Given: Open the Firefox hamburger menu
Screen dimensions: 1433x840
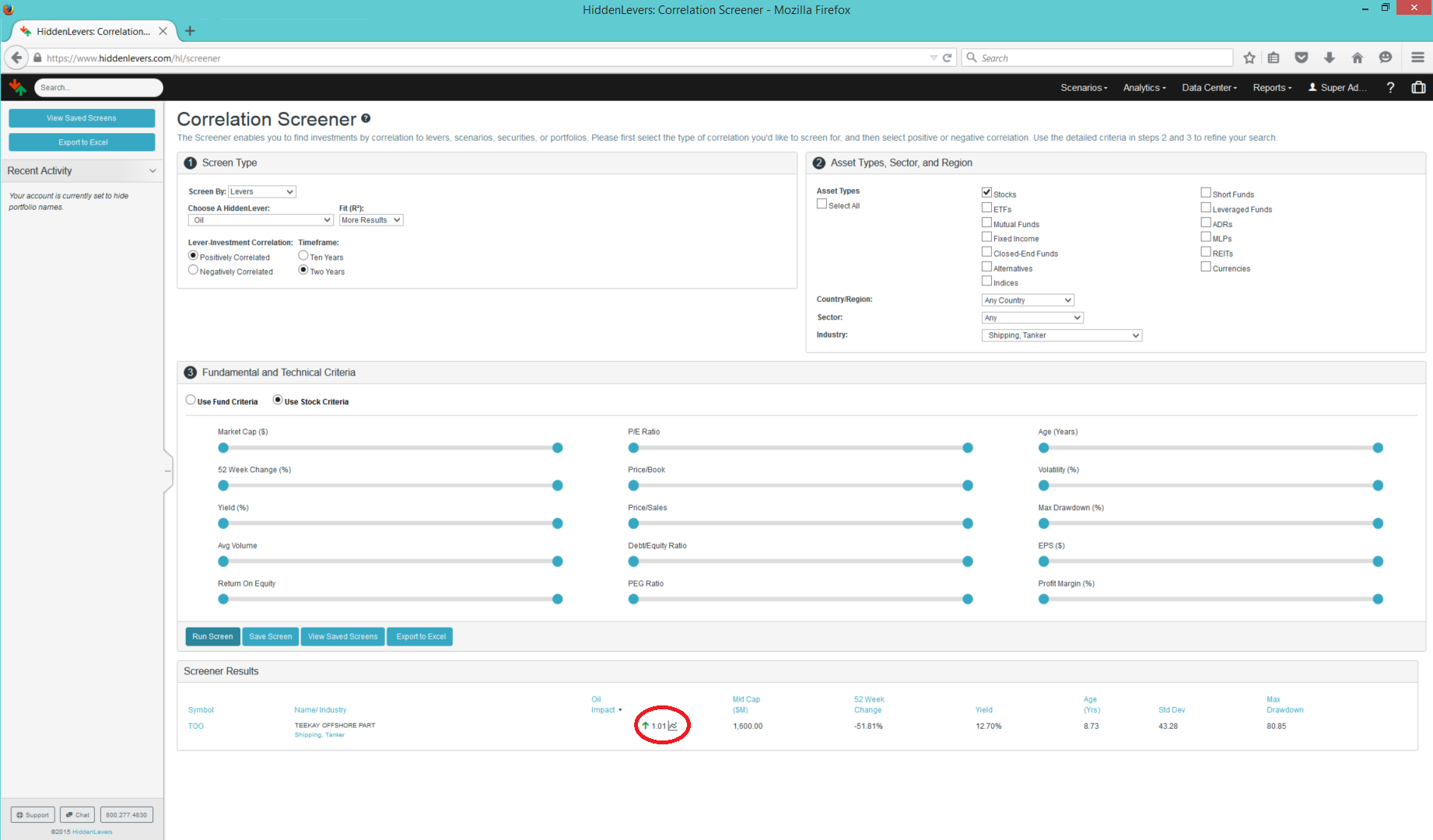Looking at the screenshot, I should tap(1417, 58).
